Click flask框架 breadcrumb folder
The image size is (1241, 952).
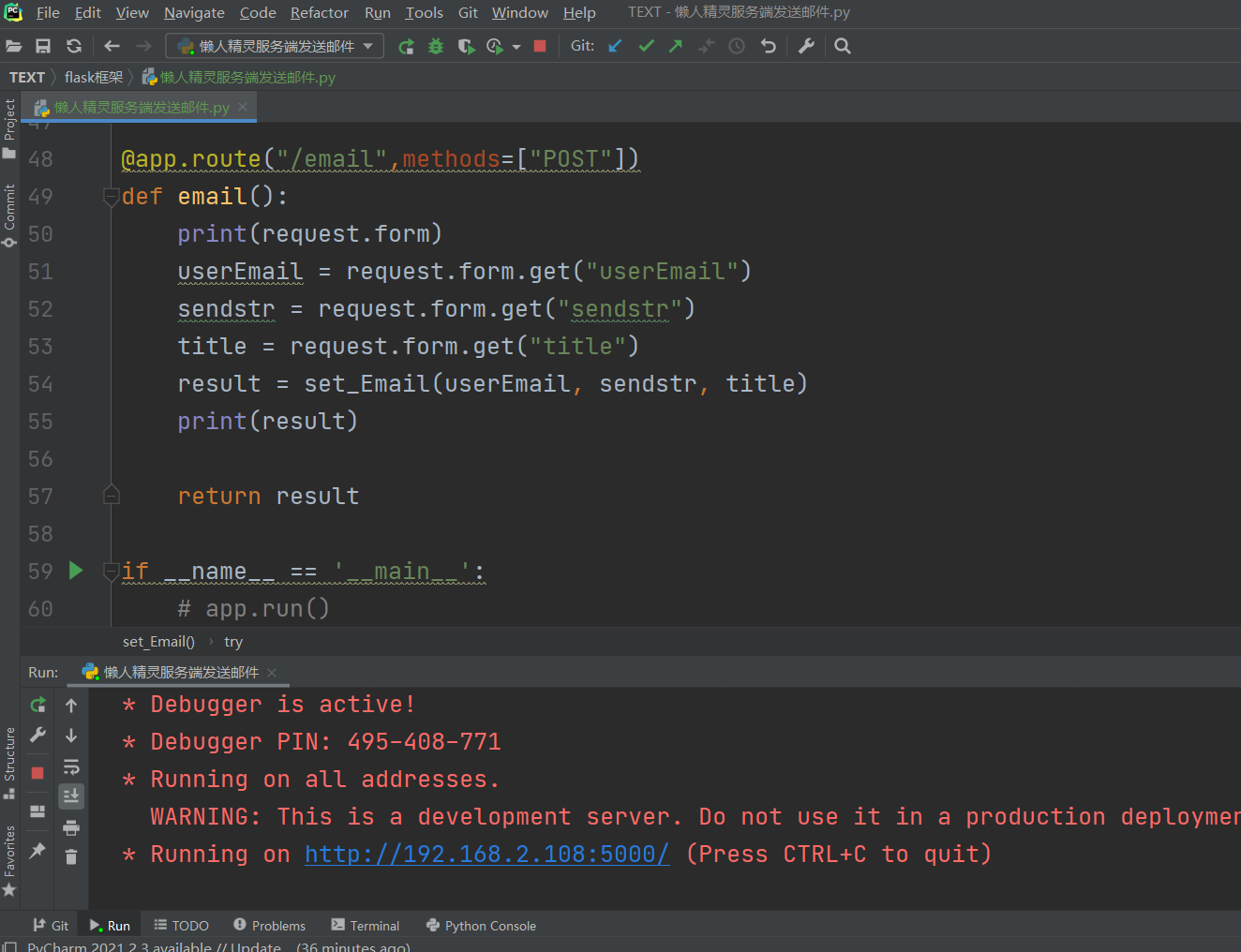94,77
